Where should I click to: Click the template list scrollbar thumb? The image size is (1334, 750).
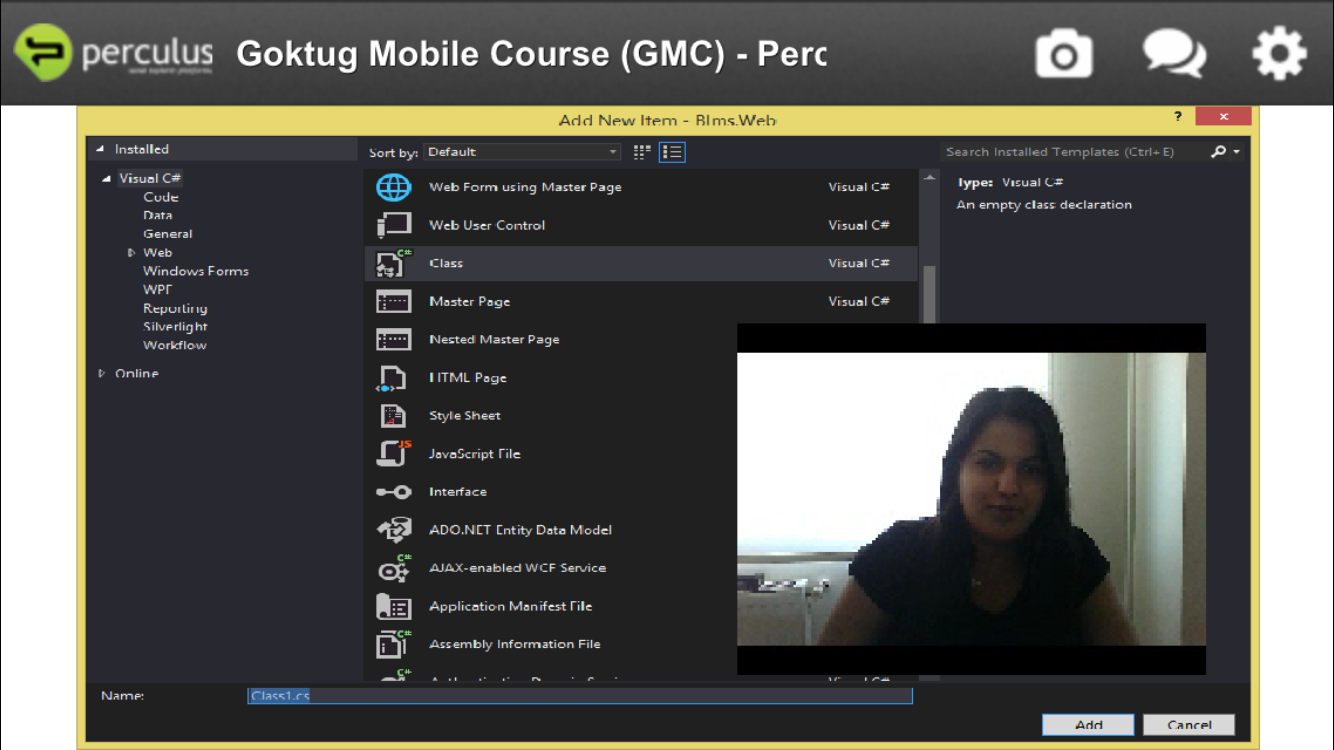coord(929,295)
